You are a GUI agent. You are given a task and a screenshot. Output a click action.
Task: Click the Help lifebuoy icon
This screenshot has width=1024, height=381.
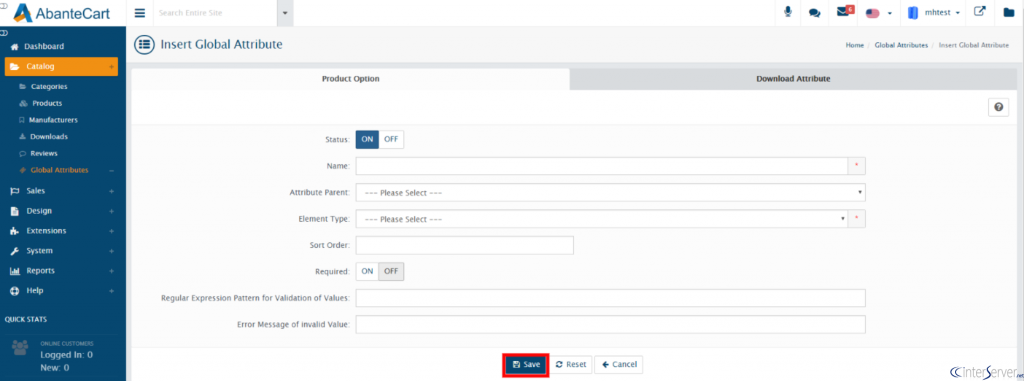point(14,291)
